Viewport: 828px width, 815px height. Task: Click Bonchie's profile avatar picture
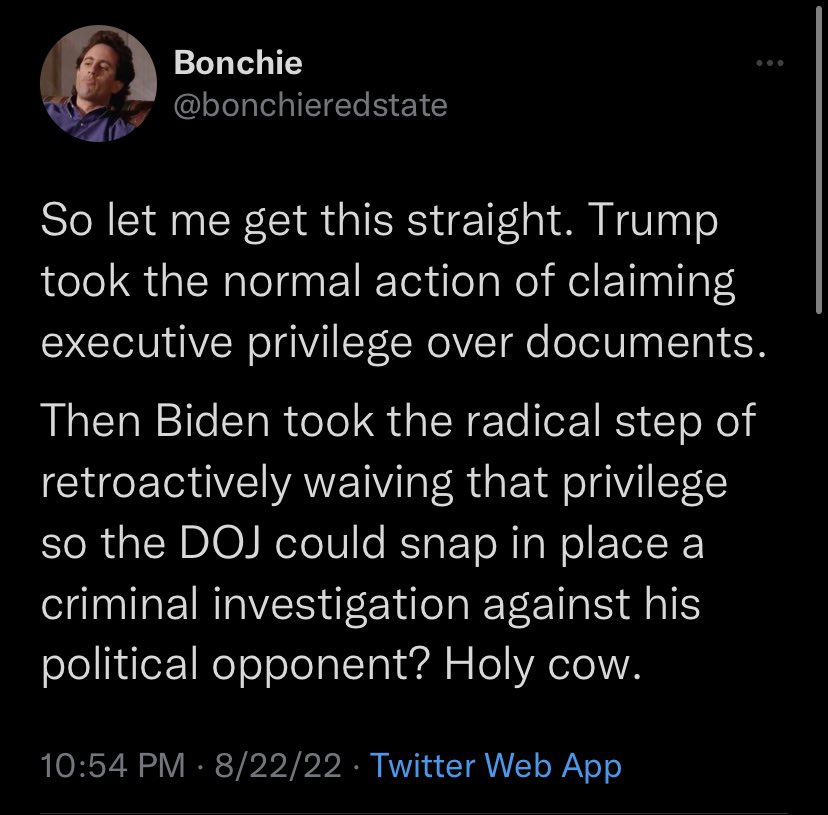(98, 83)
